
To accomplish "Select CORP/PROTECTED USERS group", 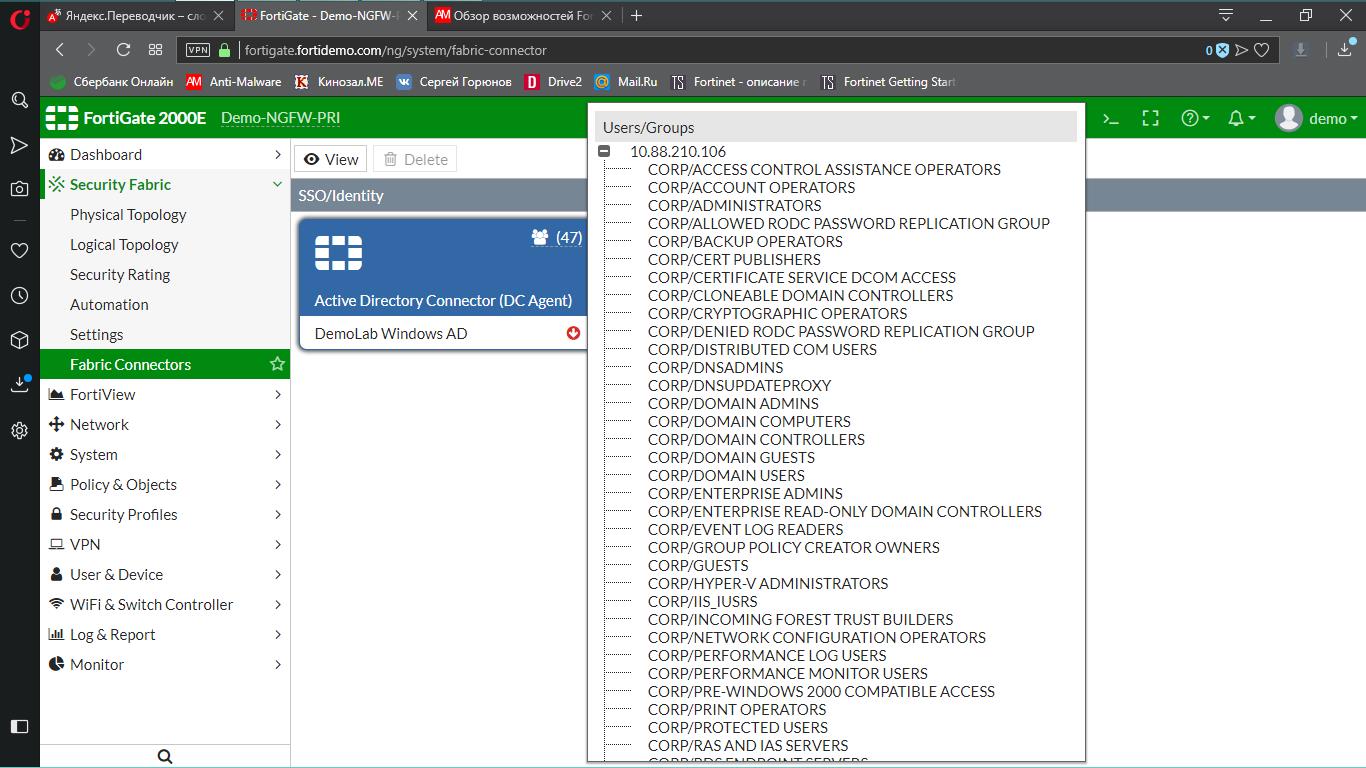I will 738,727.
